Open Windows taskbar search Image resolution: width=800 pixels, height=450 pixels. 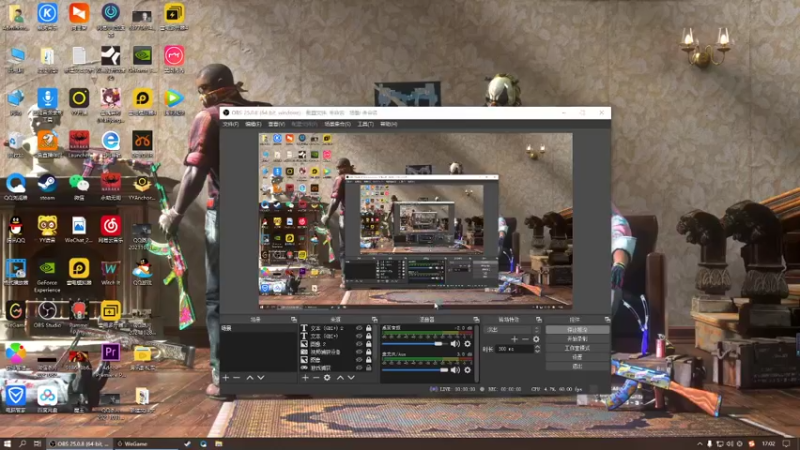click(x=22, y=444)
